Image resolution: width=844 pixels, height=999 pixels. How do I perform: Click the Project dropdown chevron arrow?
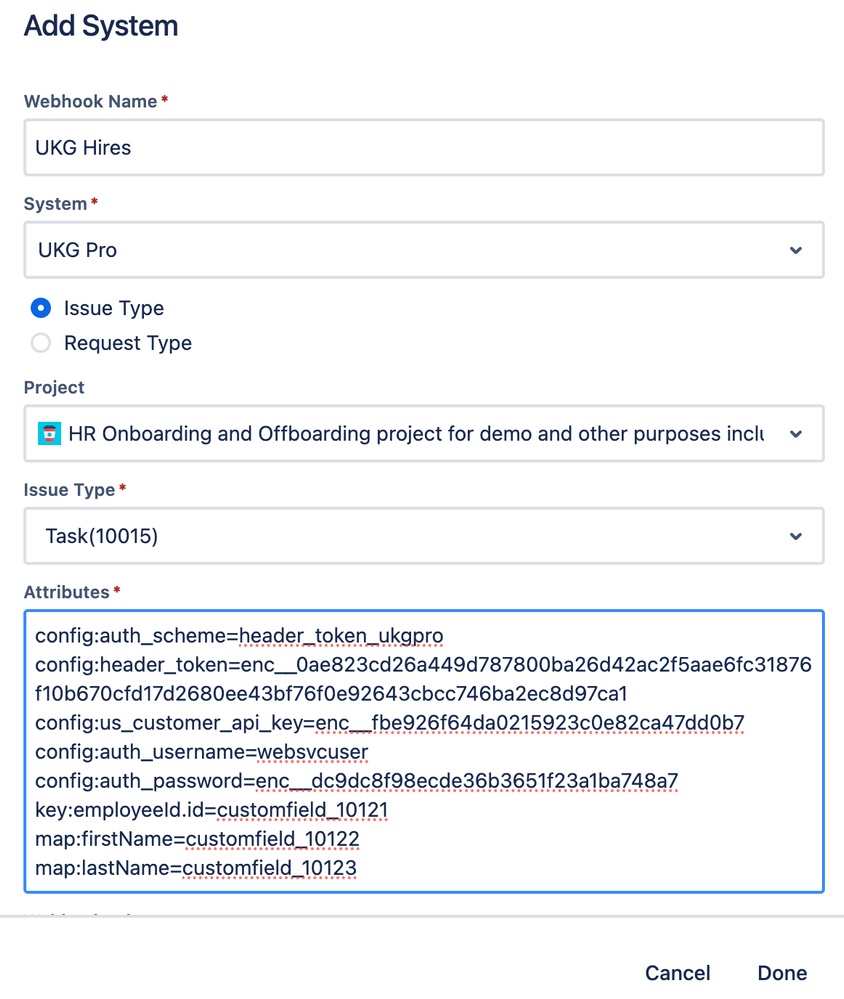[796, 434]
